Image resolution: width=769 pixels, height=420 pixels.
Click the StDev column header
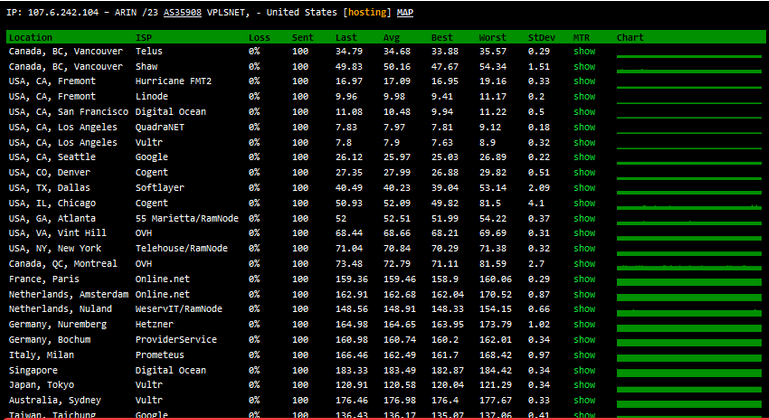(541, 37)
